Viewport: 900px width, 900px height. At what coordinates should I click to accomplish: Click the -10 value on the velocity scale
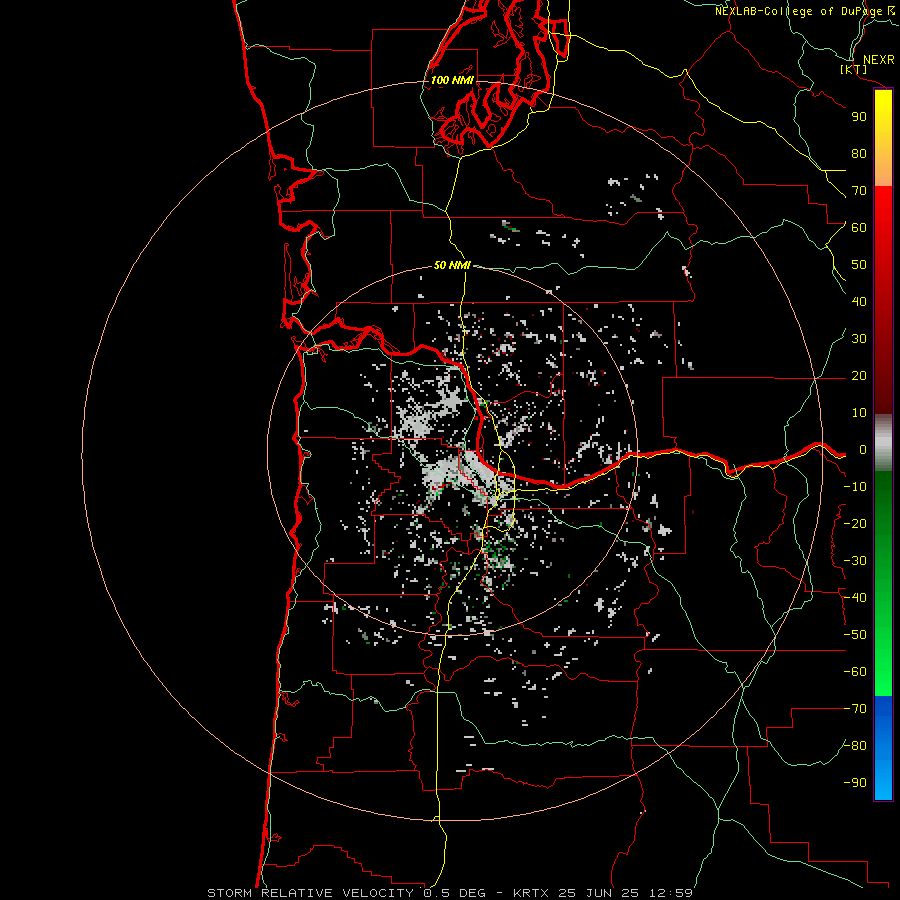click(x=855, y=487)
